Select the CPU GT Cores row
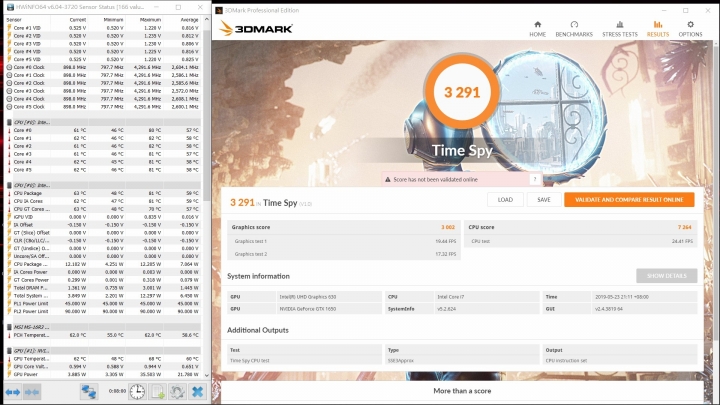This screenshot has height=405, width=720. point(103,209)
